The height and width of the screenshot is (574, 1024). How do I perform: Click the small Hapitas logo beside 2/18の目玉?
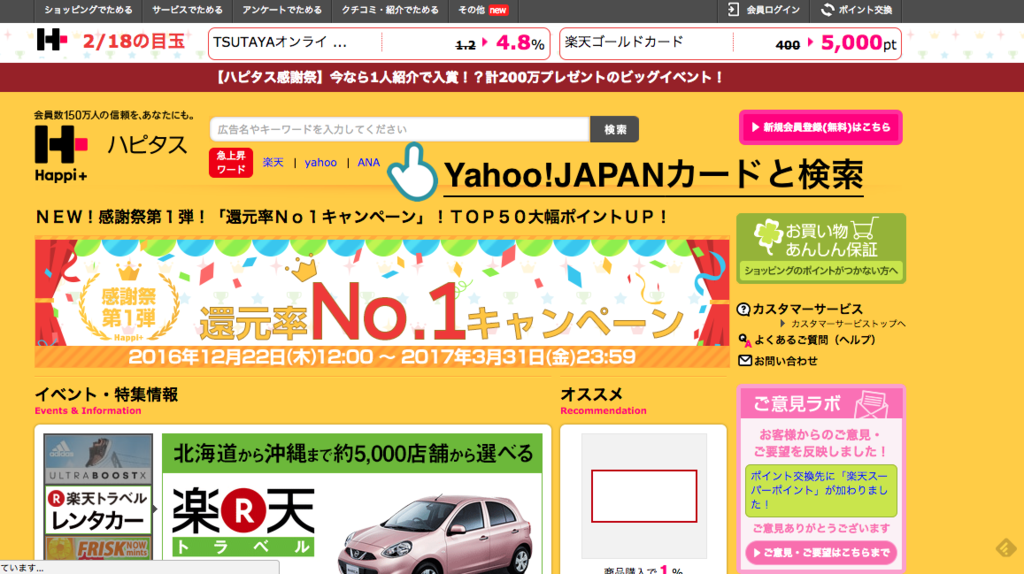[52, 40]
